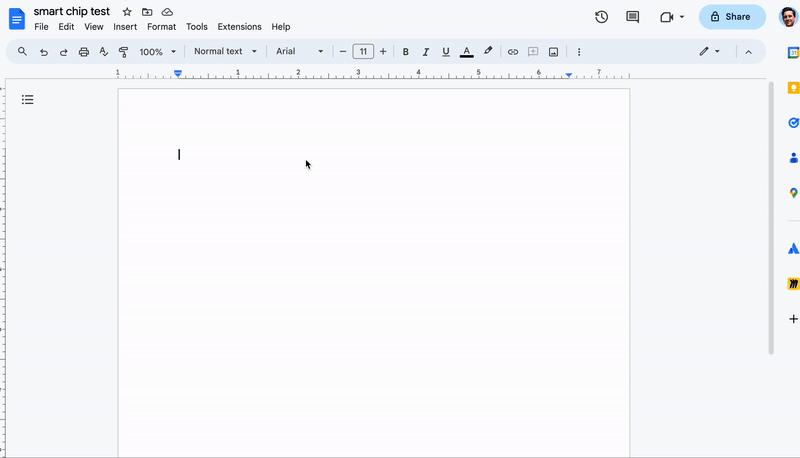
Task: Click the smart chip test title
Action: pyautogui.click(x=71, y=11)
